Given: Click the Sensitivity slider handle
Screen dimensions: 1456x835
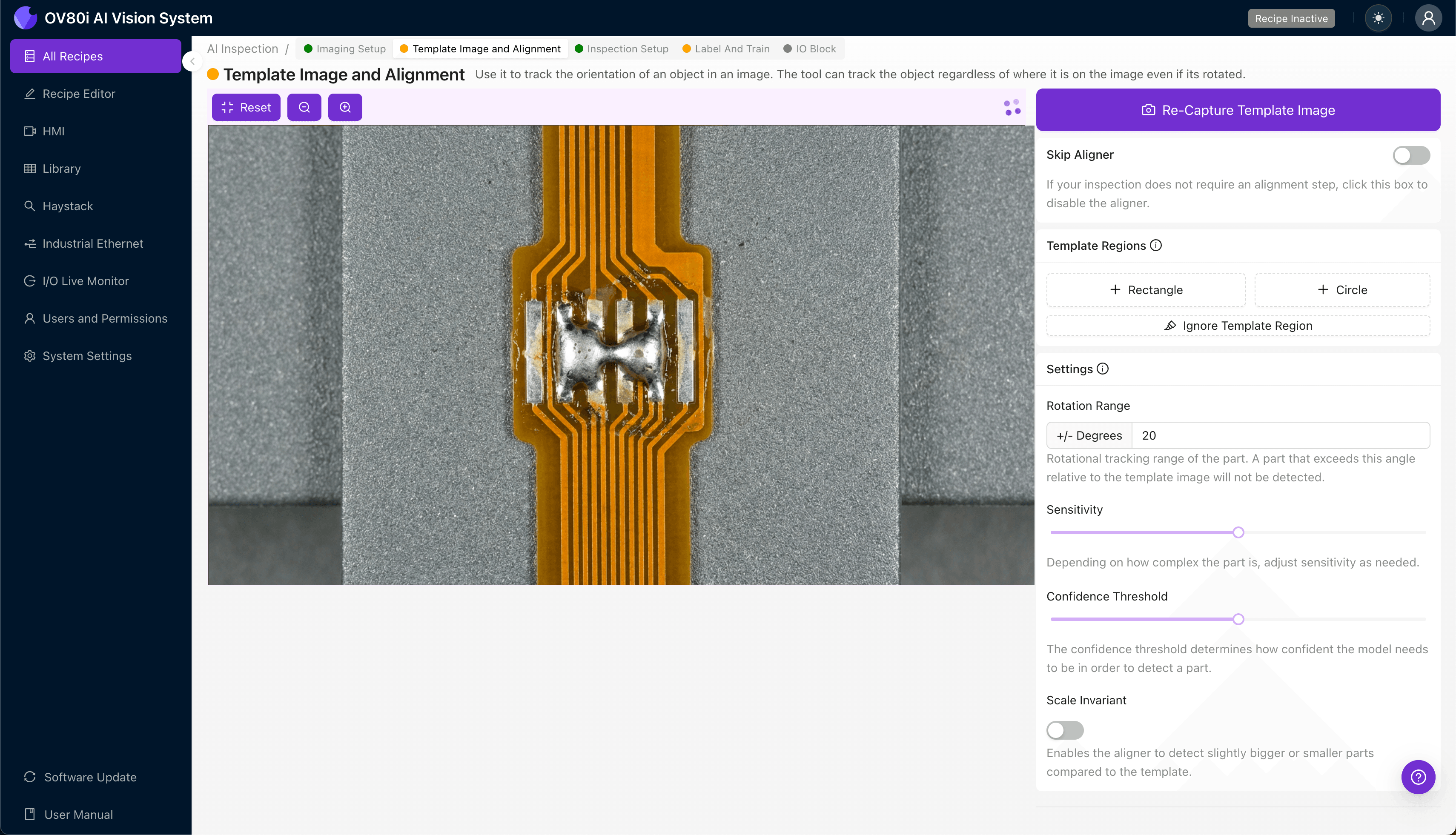Looking at the screenshot, I should point(1238,532).
